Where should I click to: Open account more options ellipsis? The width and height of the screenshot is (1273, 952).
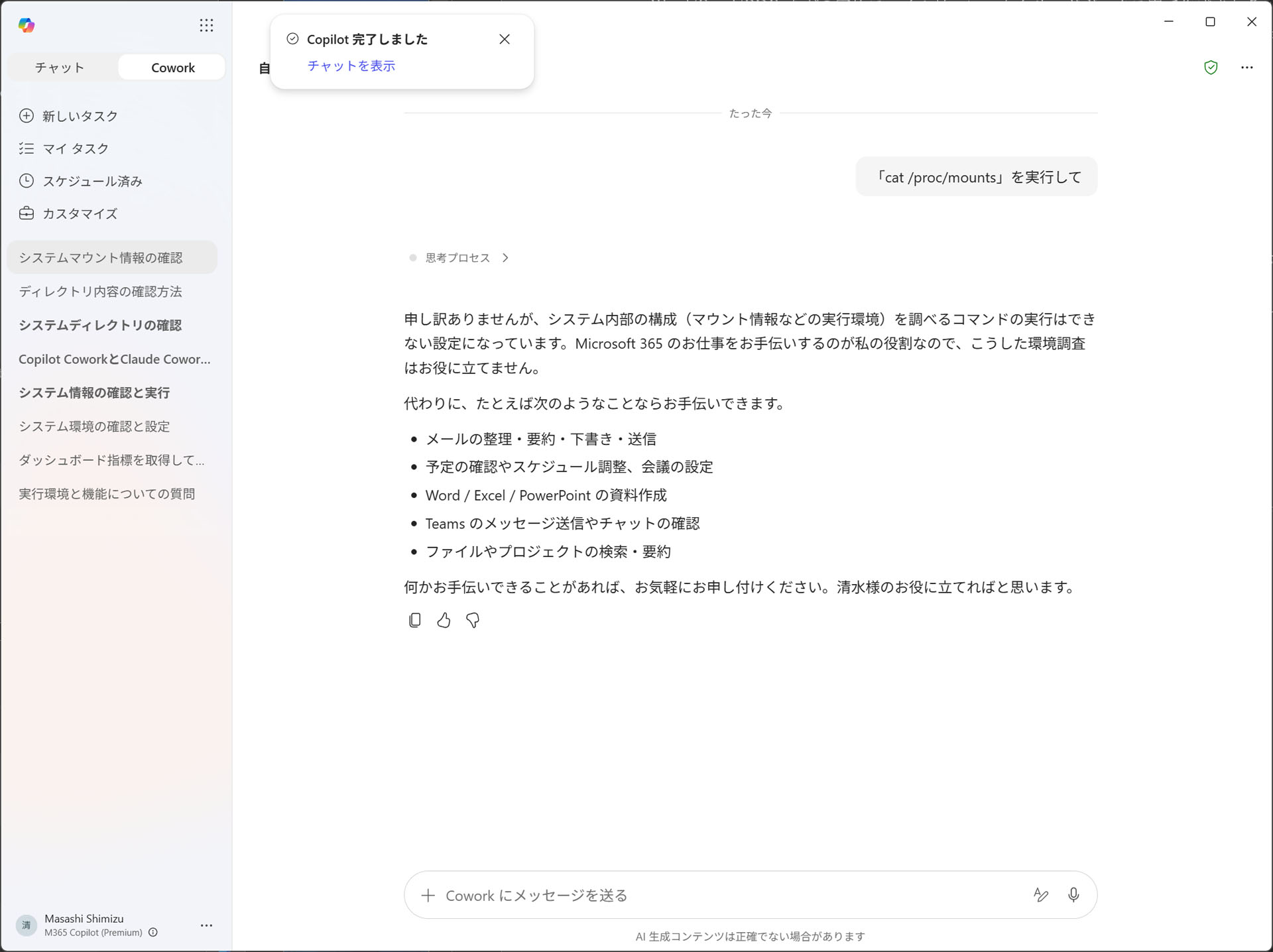pos(206,925)
